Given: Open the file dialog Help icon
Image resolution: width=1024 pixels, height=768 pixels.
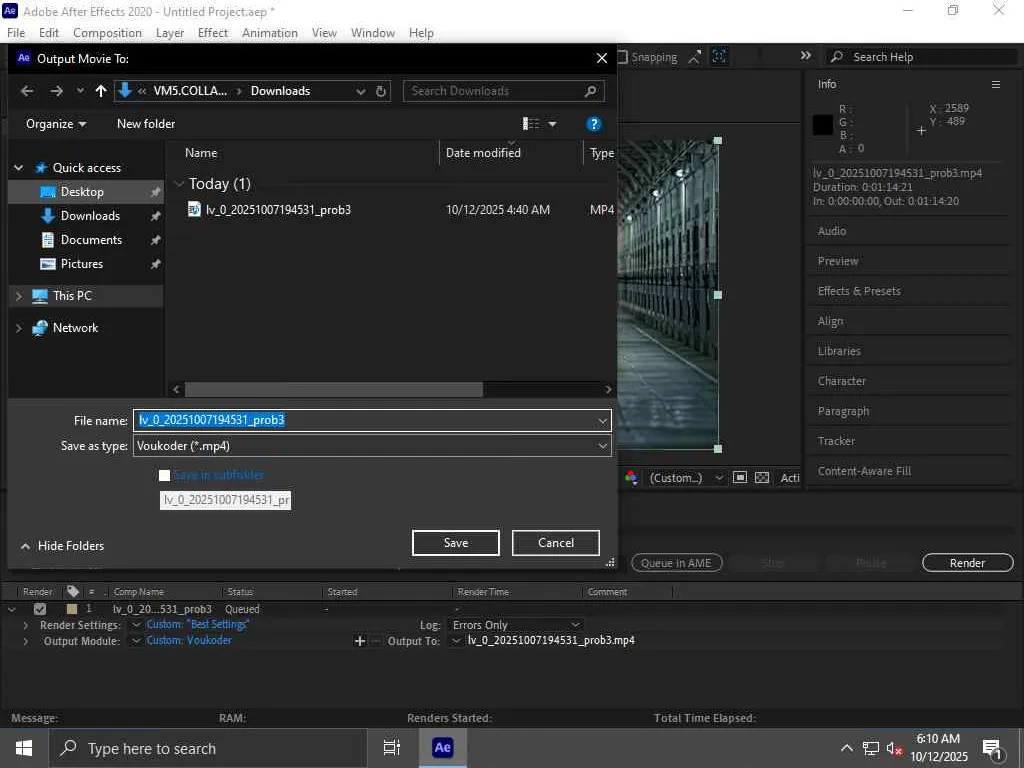Looking at the screenshot, I should 594,124.
